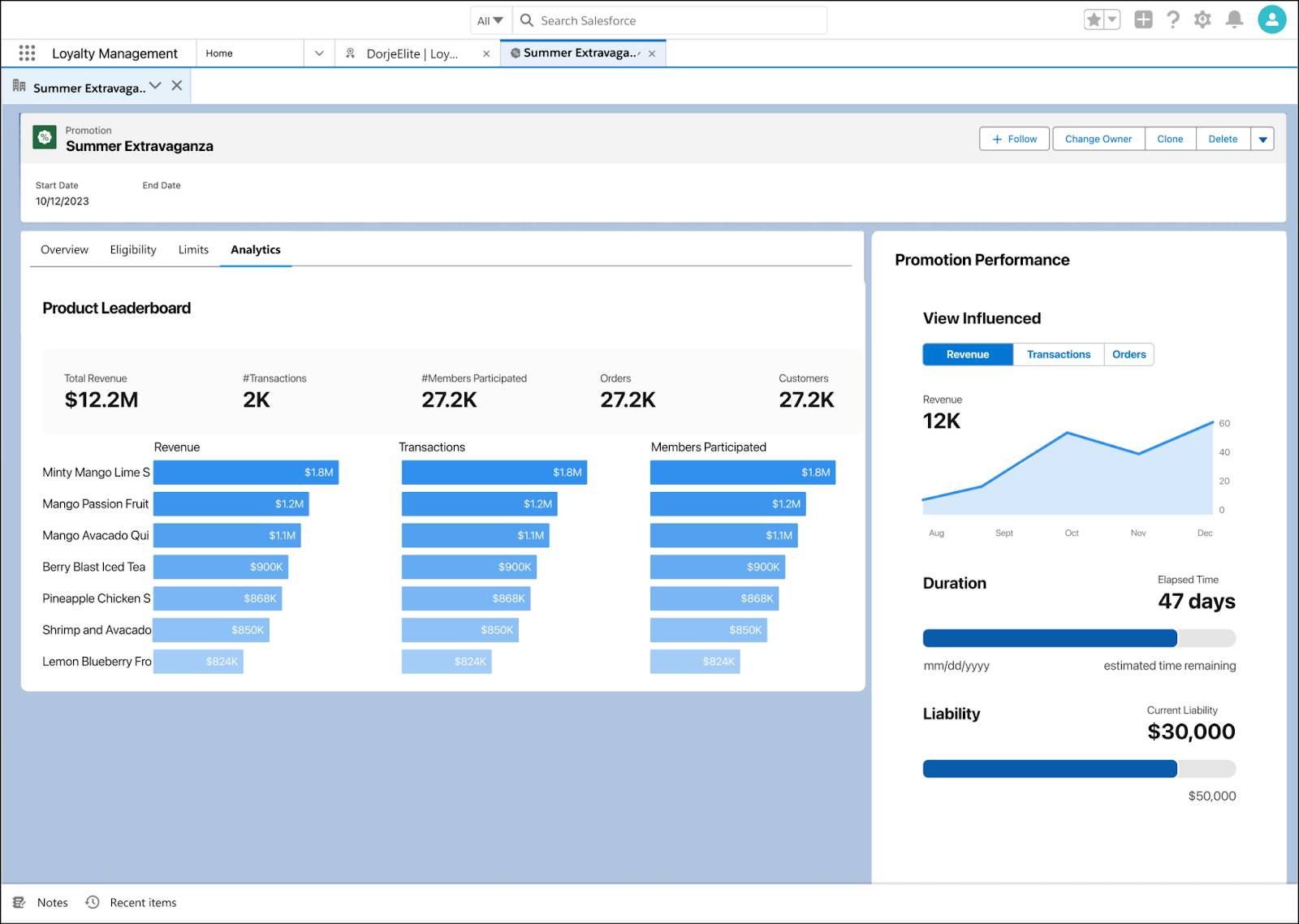Viewport: 1299px width, 924px height.
Task: Click the Liability progress bar
Action: pyautogui.click(x=1079, y=769)
